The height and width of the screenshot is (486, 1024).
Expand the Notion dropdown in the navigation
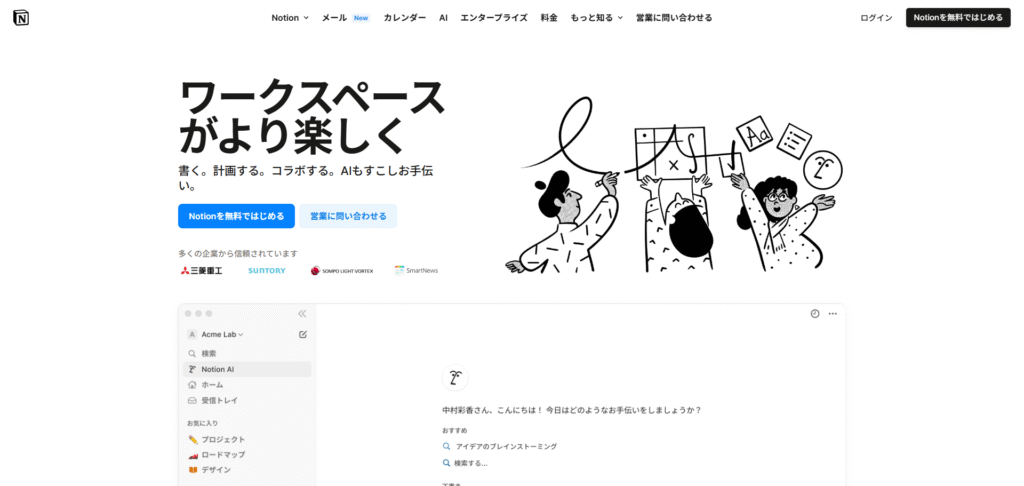290,18
